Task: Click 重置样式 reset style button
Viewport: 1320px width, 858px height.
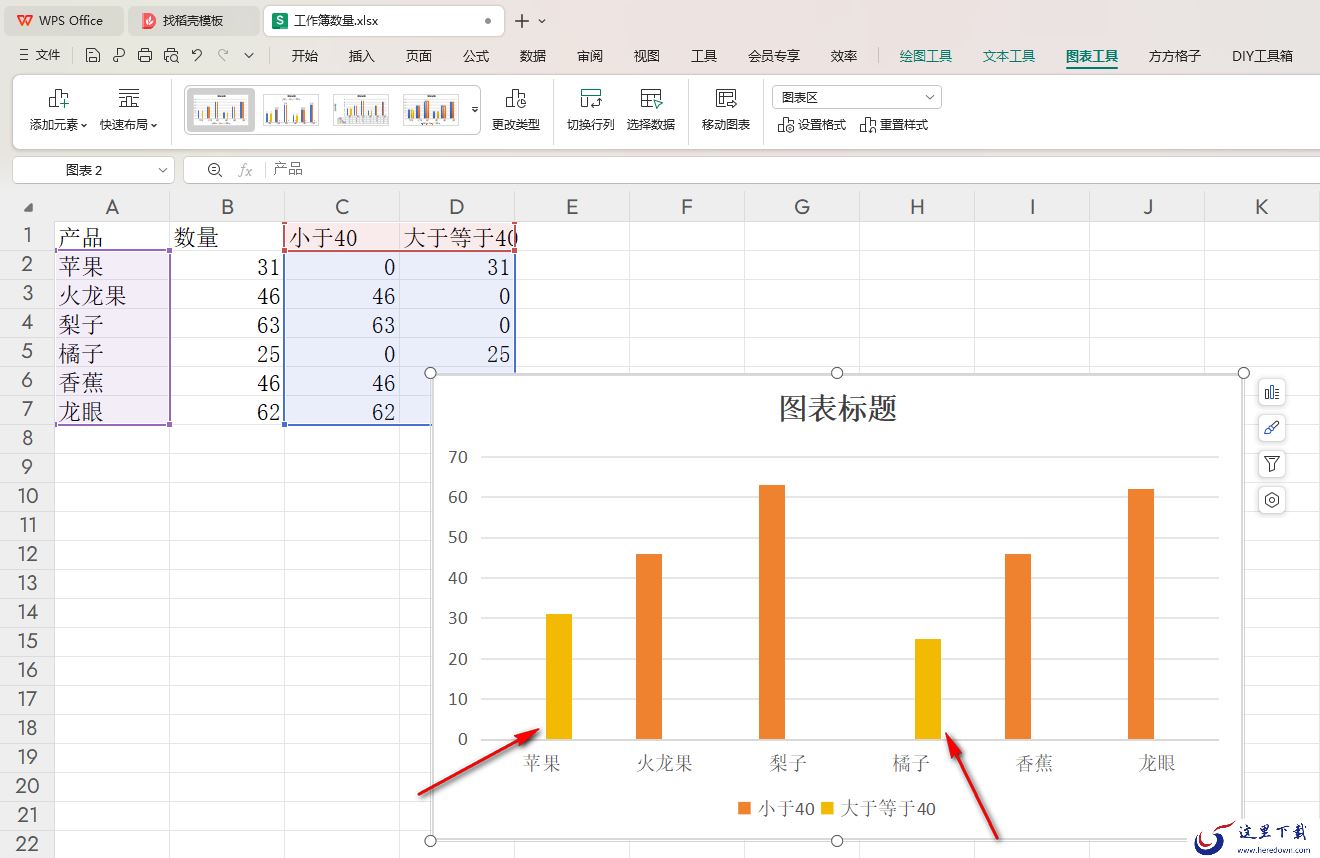Action: (x=894, y=125)
